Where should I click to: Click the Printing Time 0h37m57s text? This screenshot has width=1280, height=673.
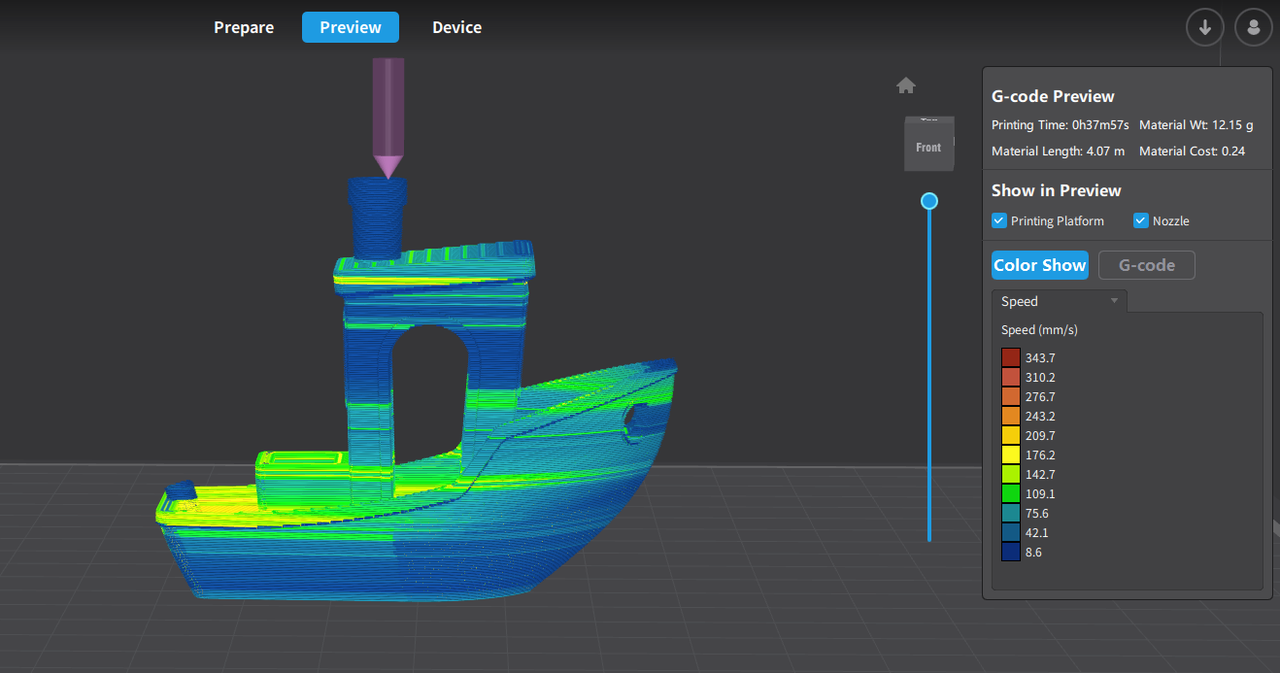pyautogui.click(x=1060, y=125)
